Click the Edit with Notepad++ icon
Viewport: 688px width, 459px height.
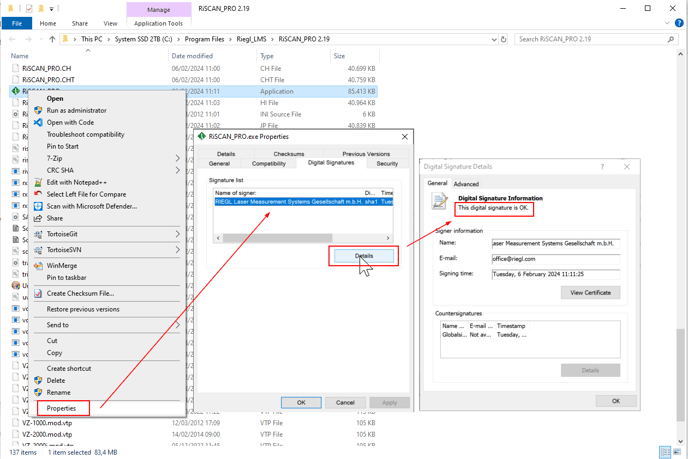click(x=38, y=182)
